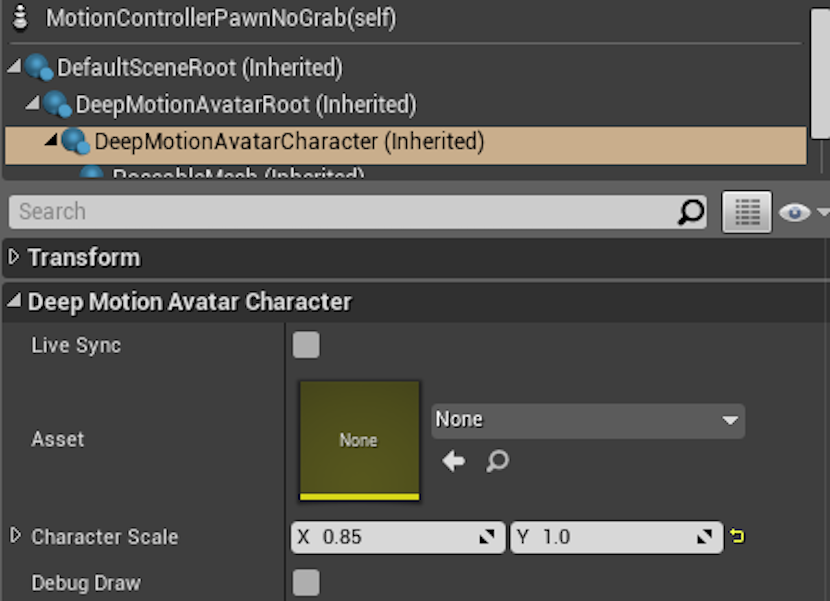The width and height of the screenshot is (830, 601).
Task: Click the Character Scale X field
Action: coord(398,537)
